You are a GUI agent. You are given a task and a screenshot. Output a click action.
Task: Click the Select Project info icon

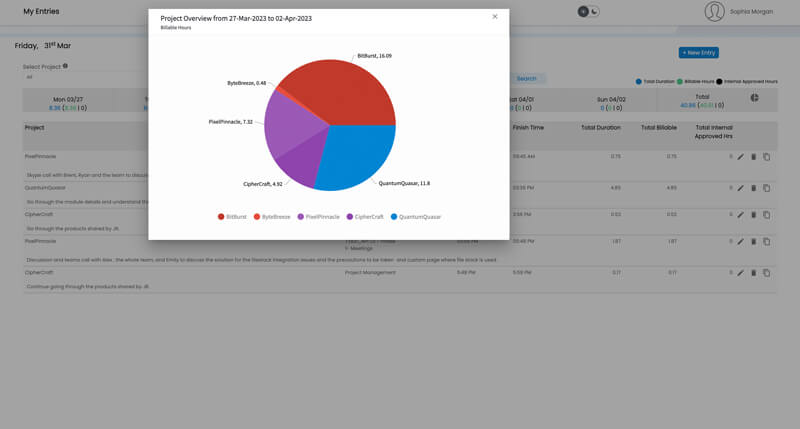tap(66, 66)
